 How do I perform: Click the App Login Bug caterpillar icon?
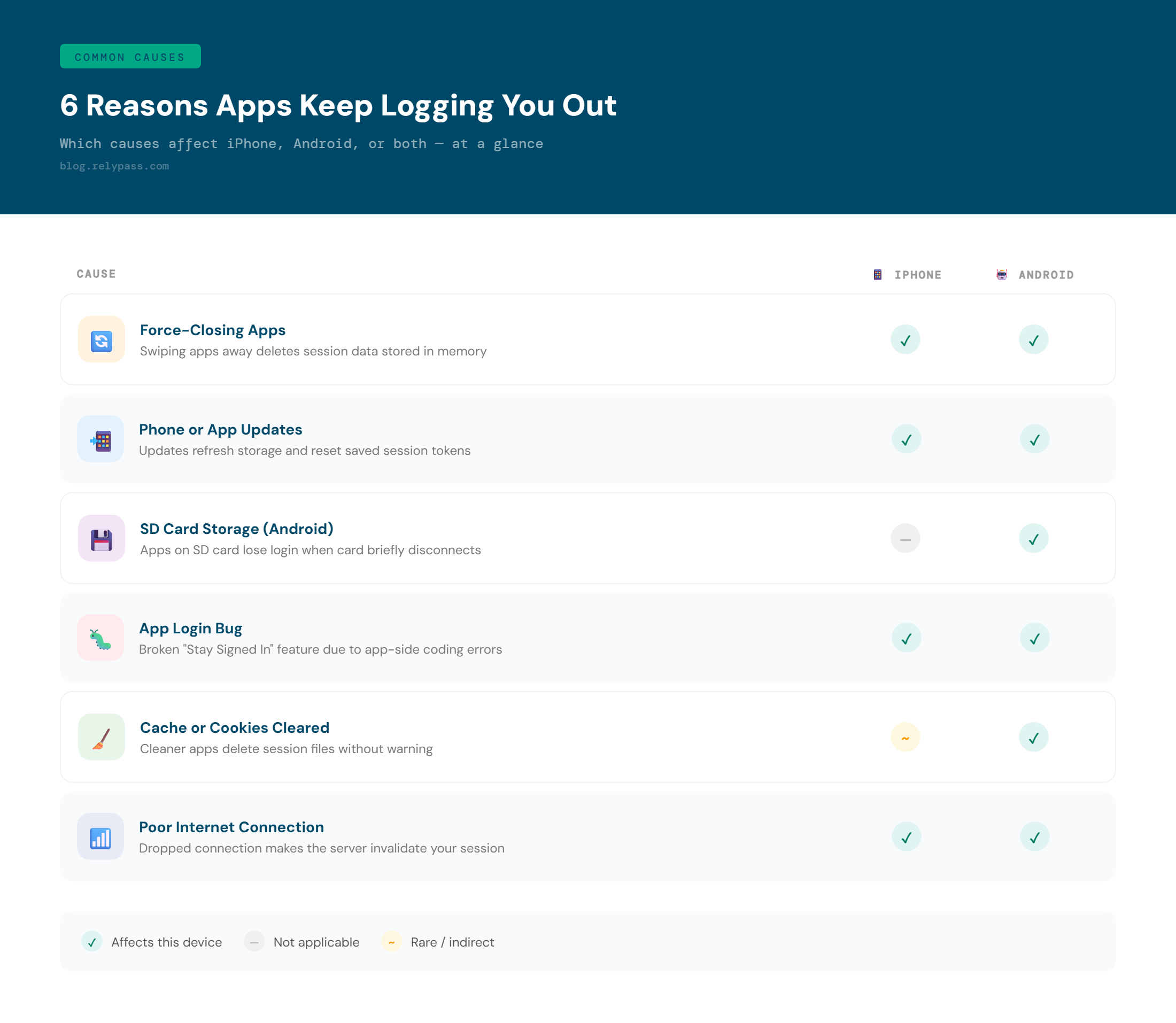pos(100,638)
